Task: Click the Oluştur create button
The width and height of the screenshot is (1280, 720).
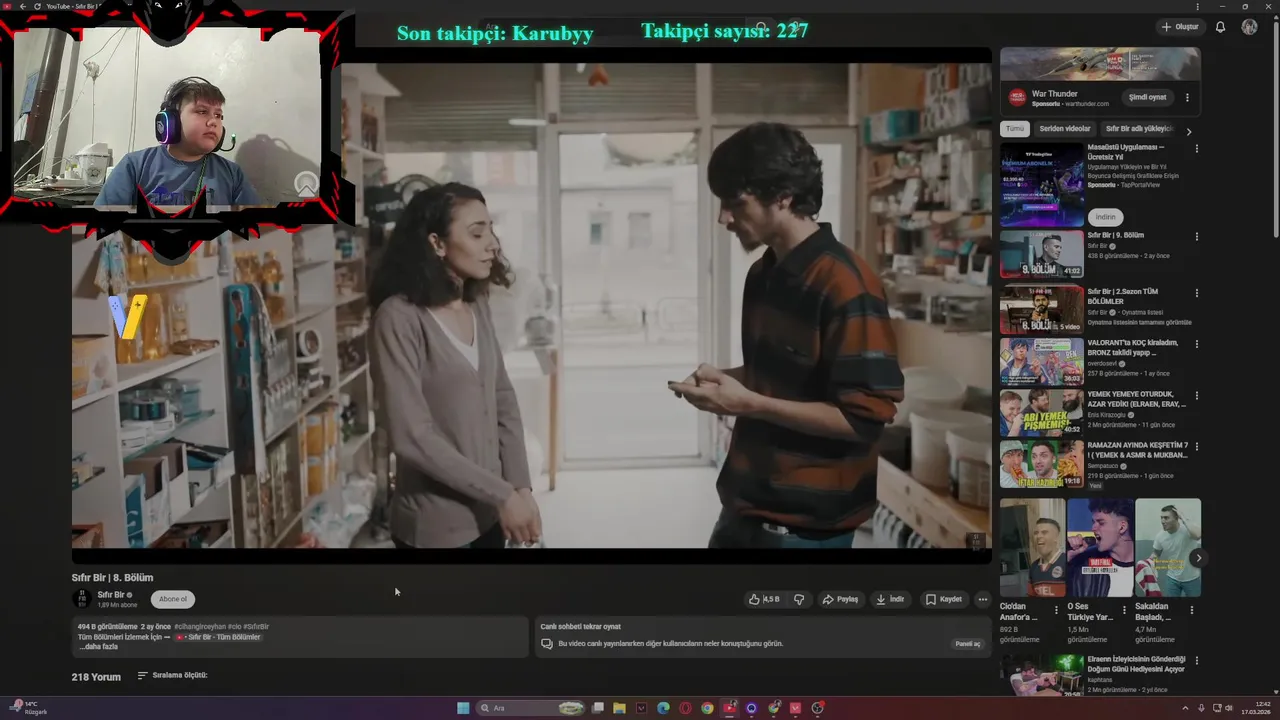Action: coord(1180,27)
